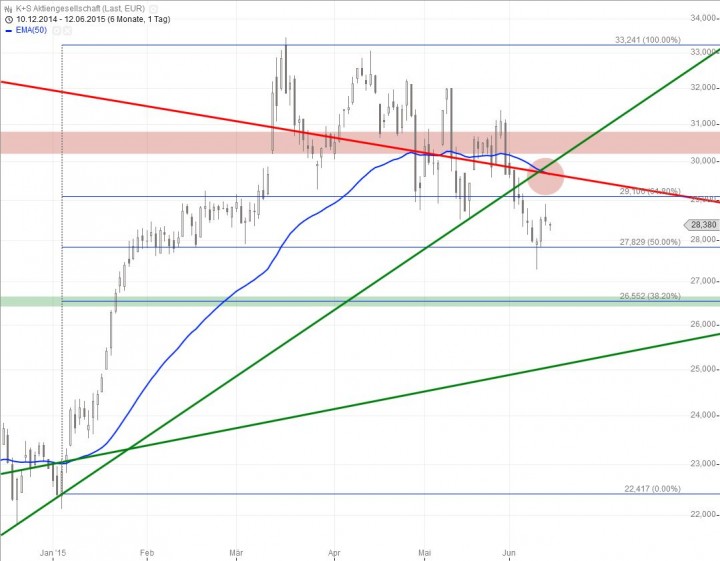This screenshot has height=561, width=720.
Task: Click the 28,380 current price tag
Action: [703, 225]
